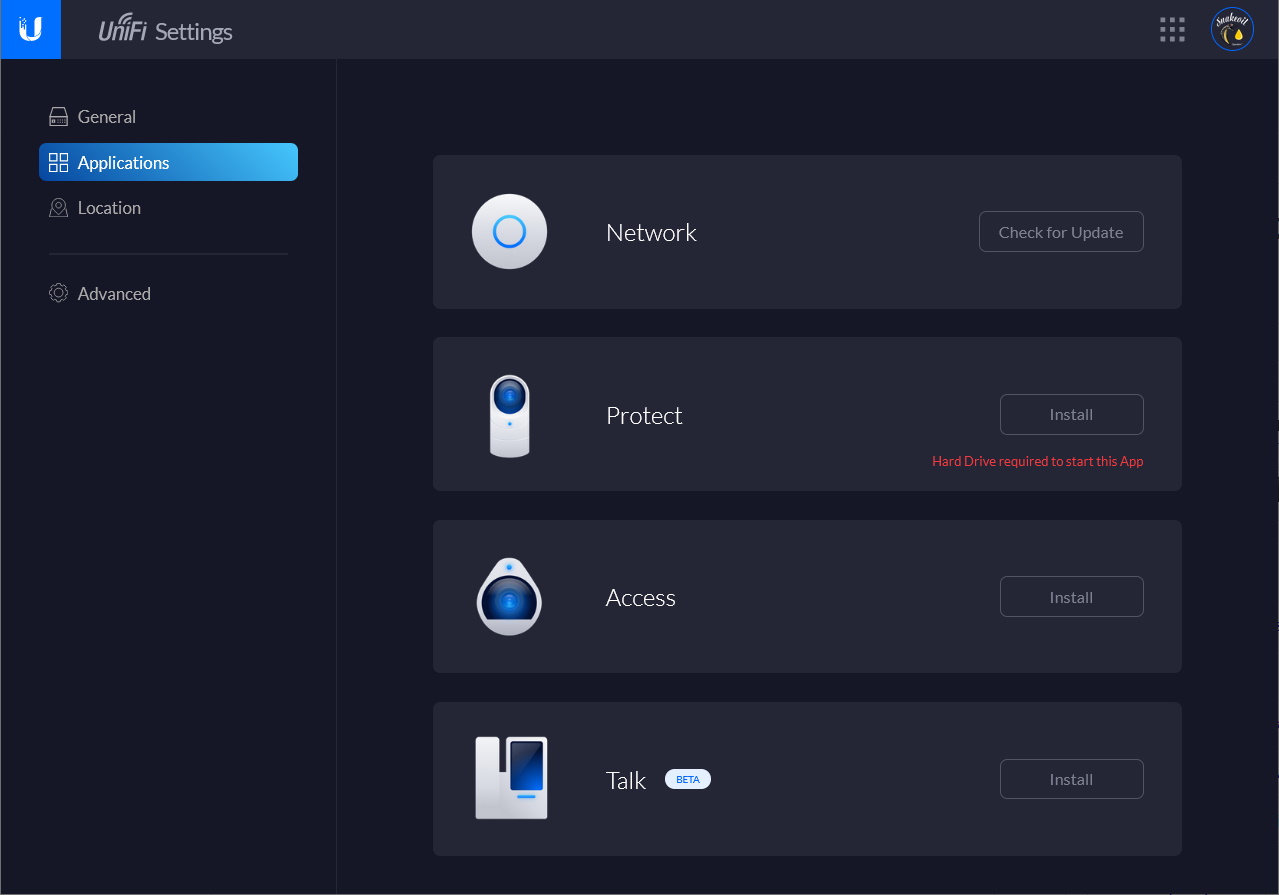Install the Access application

tap(1071, 597)
